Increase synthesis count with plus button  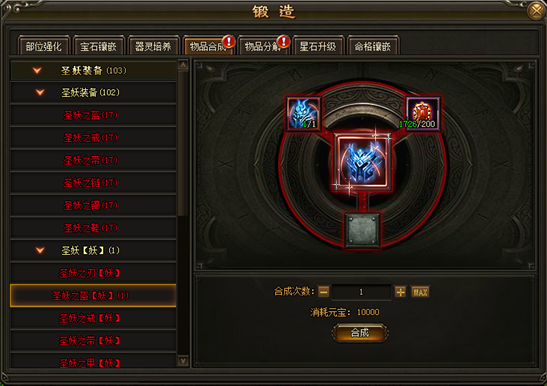400,292
